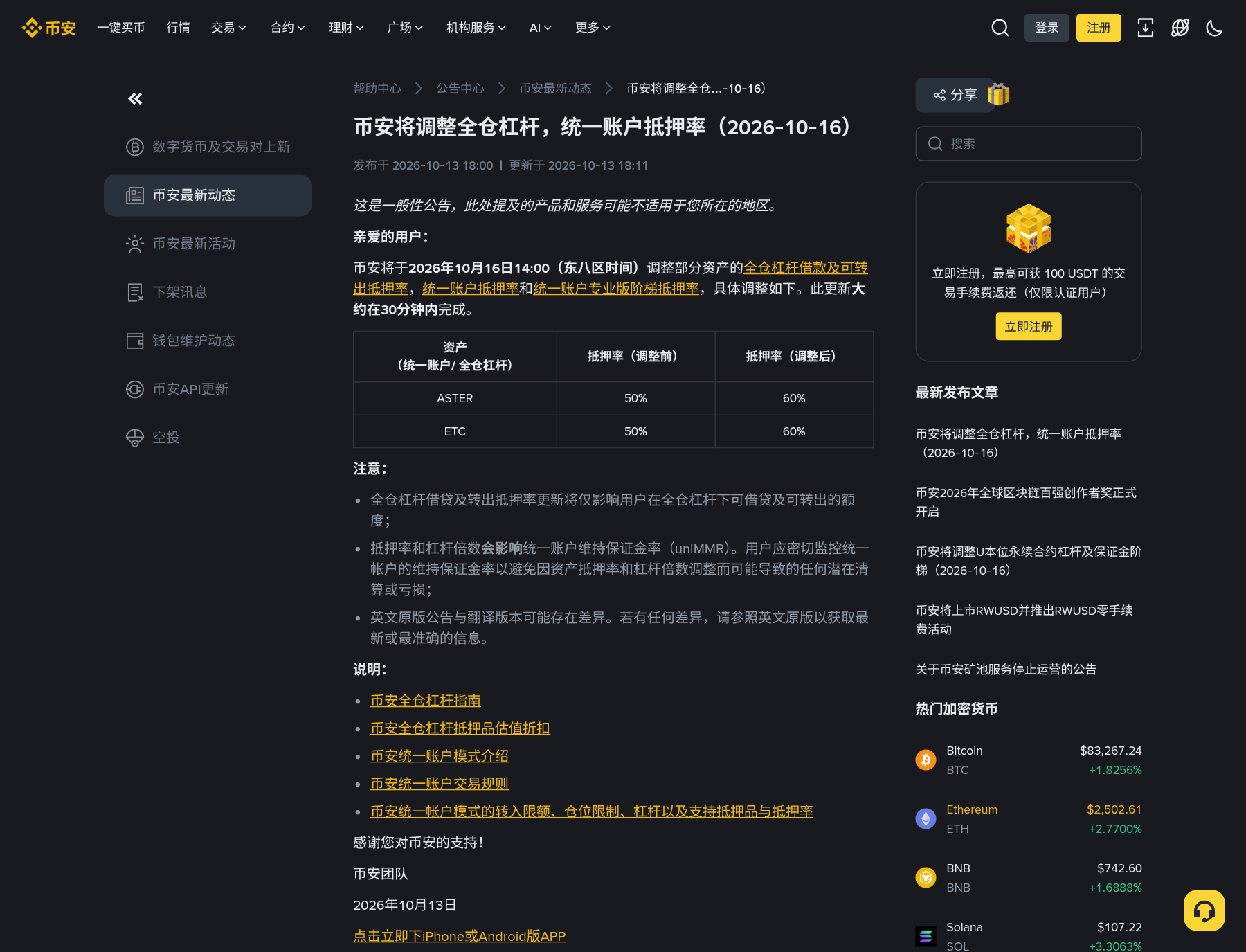Screen dimensions: 1246x952
Task: Expand the AI dropdown menu
Action: click(x=541, y=28)
